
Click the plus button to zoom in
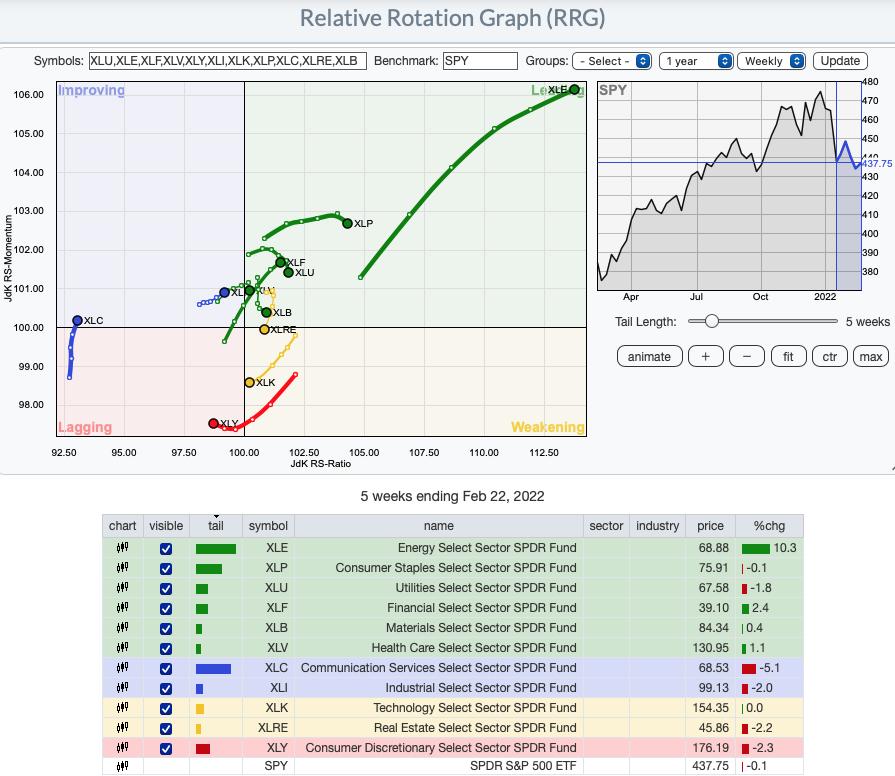tap(705, 357)
